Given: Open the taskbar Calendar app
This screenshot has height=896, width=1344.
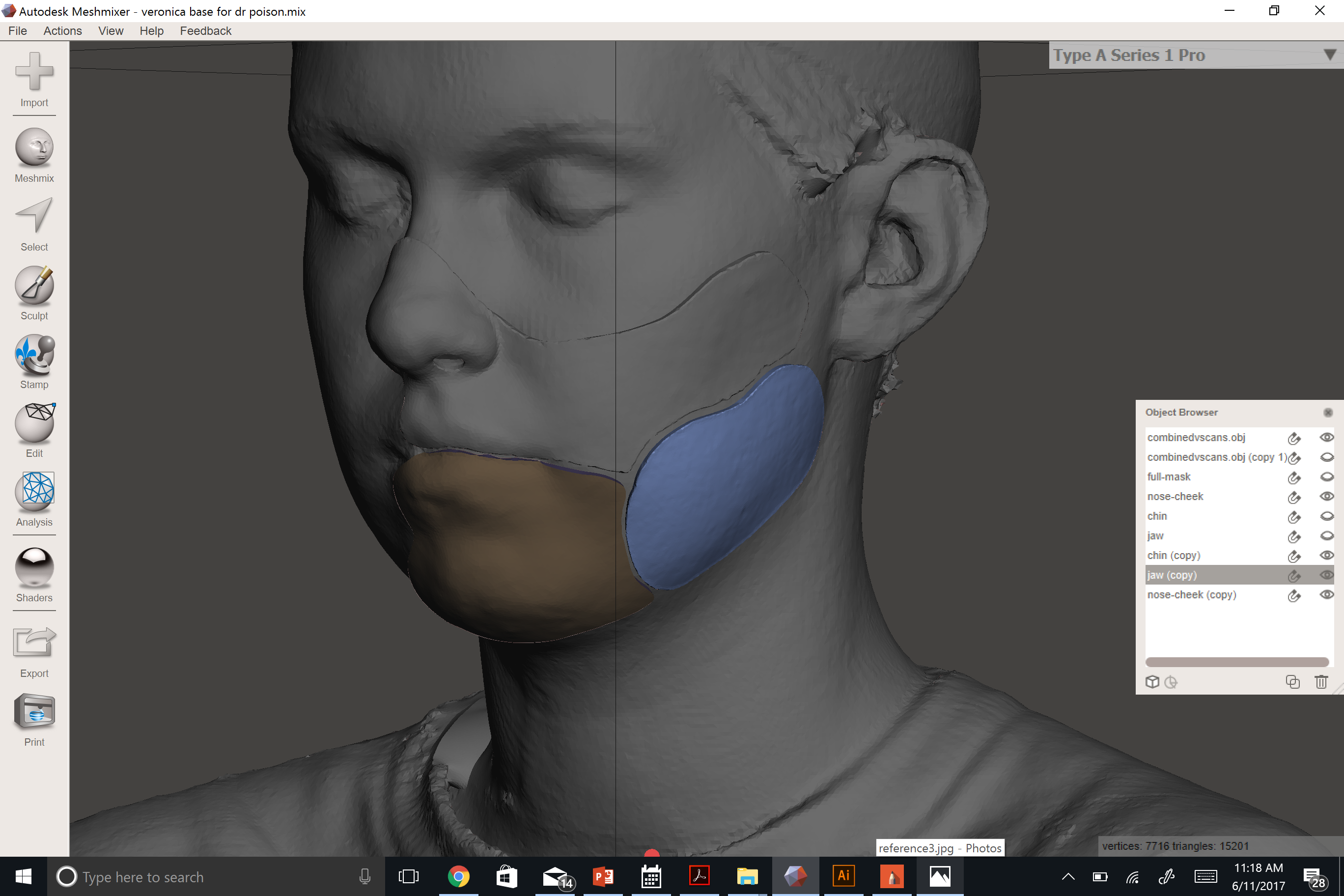Looking at the screenshot, I should [651, 876].
